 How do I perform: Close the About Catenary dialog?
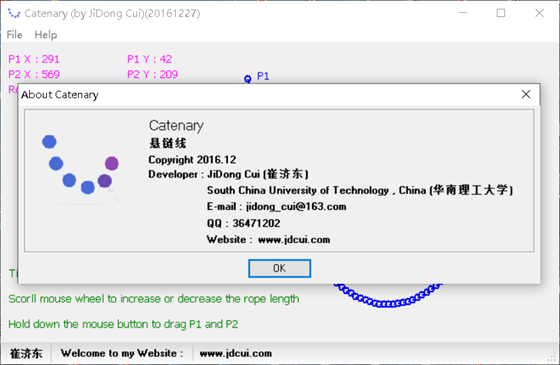pyautogui.click(x=526, y=94)
